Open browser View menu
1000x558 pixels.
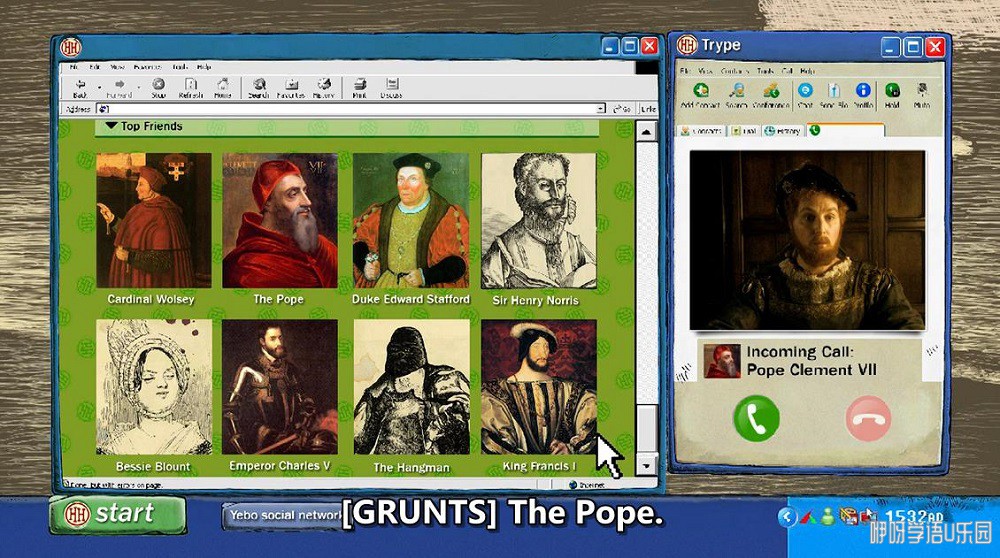tap(117, 66)
